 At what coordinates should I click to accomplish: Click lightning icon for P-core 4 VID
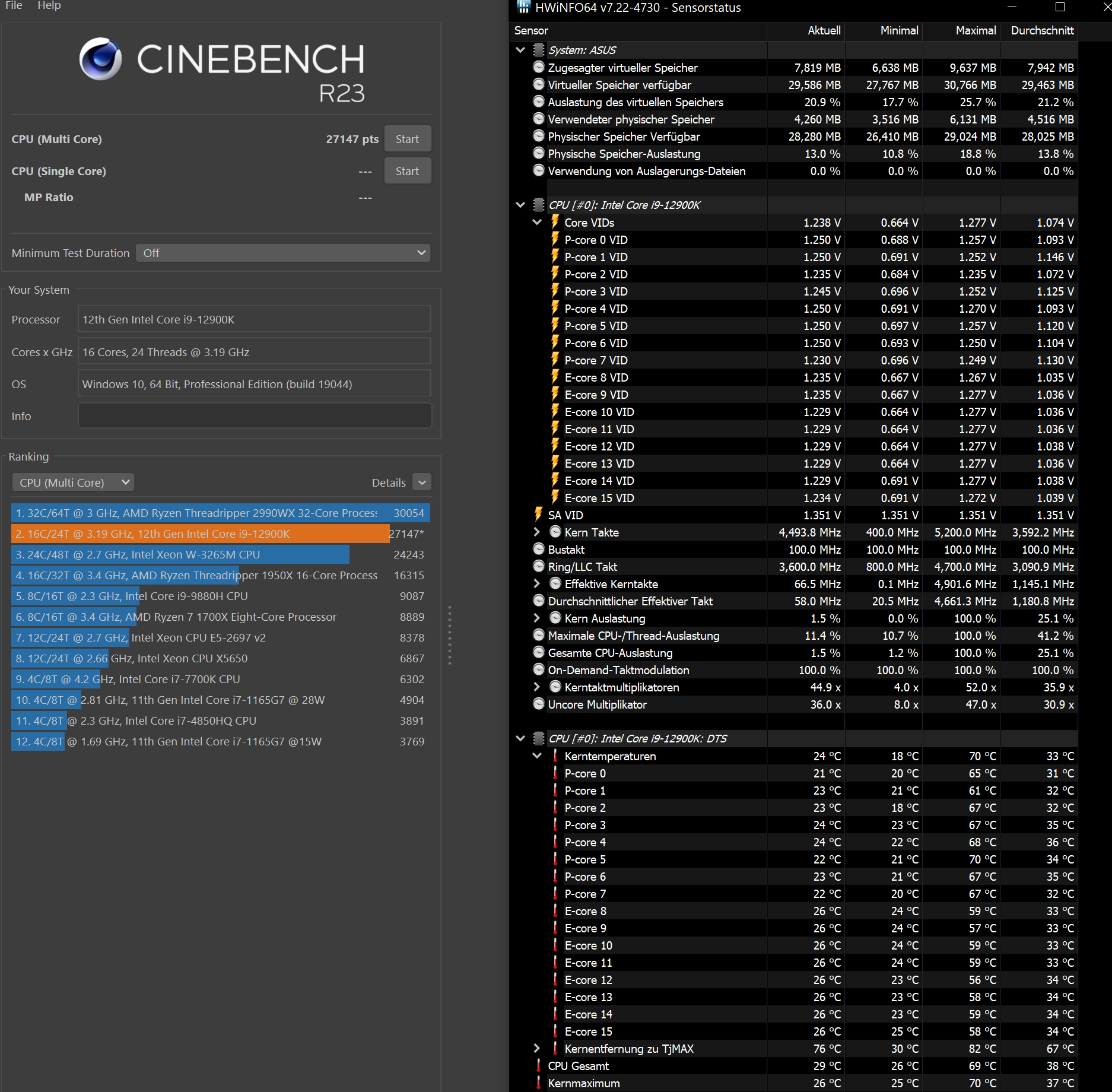coord(555,308)
